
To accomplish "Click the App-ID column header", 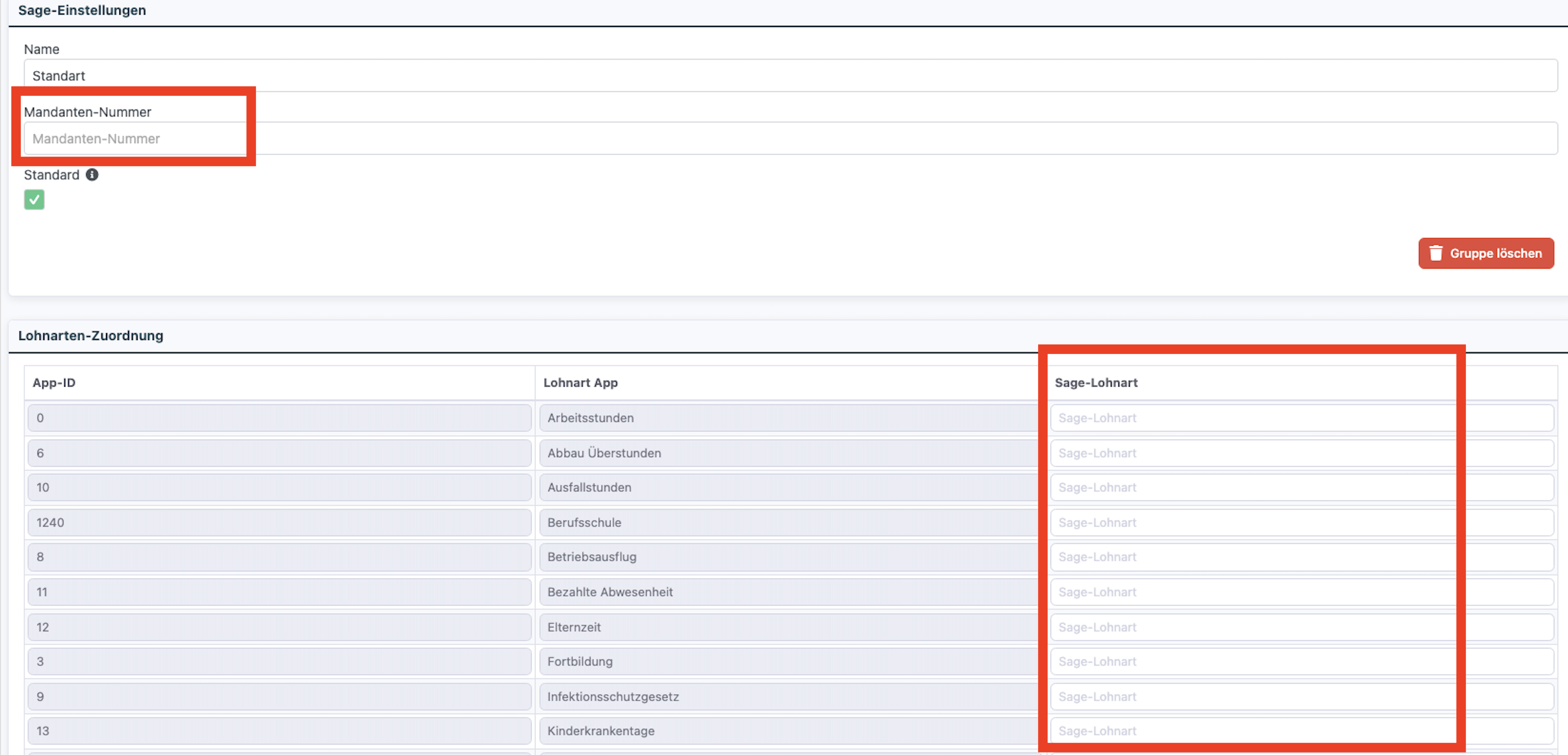I will [x=54, y=383].
